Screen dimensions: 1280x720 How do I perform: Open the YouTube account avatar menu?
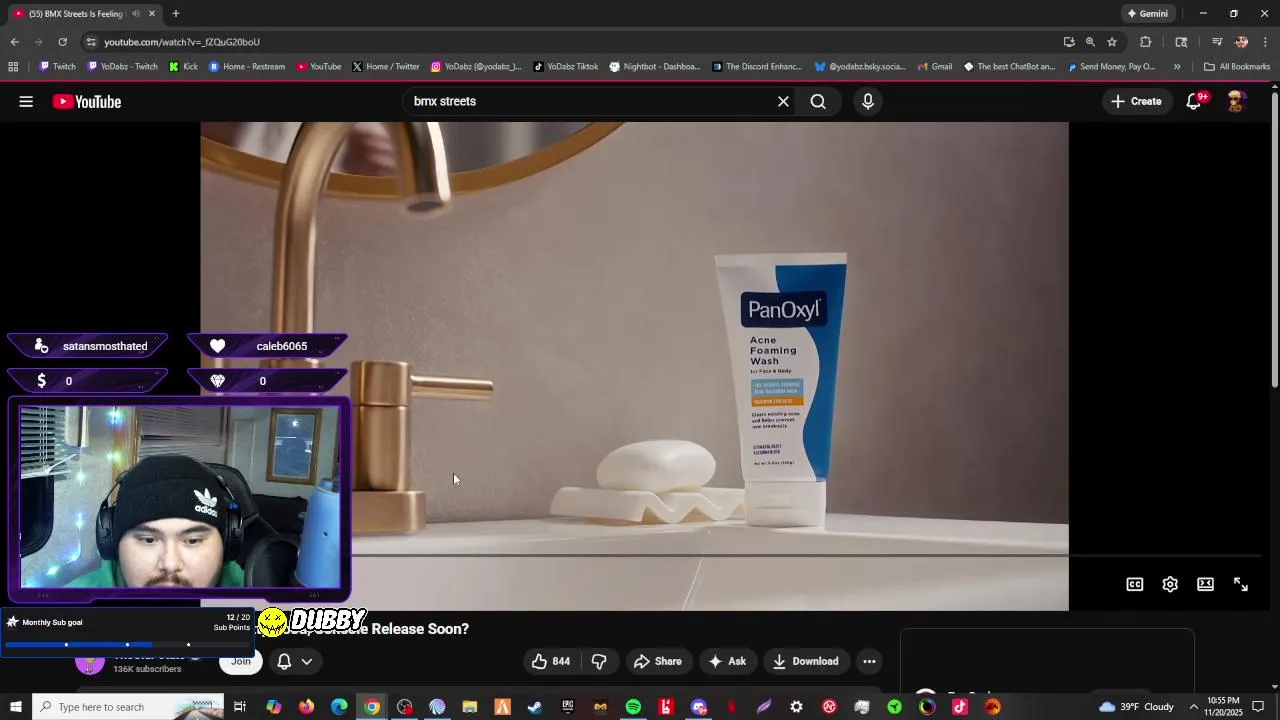[x=1236, y=101]
